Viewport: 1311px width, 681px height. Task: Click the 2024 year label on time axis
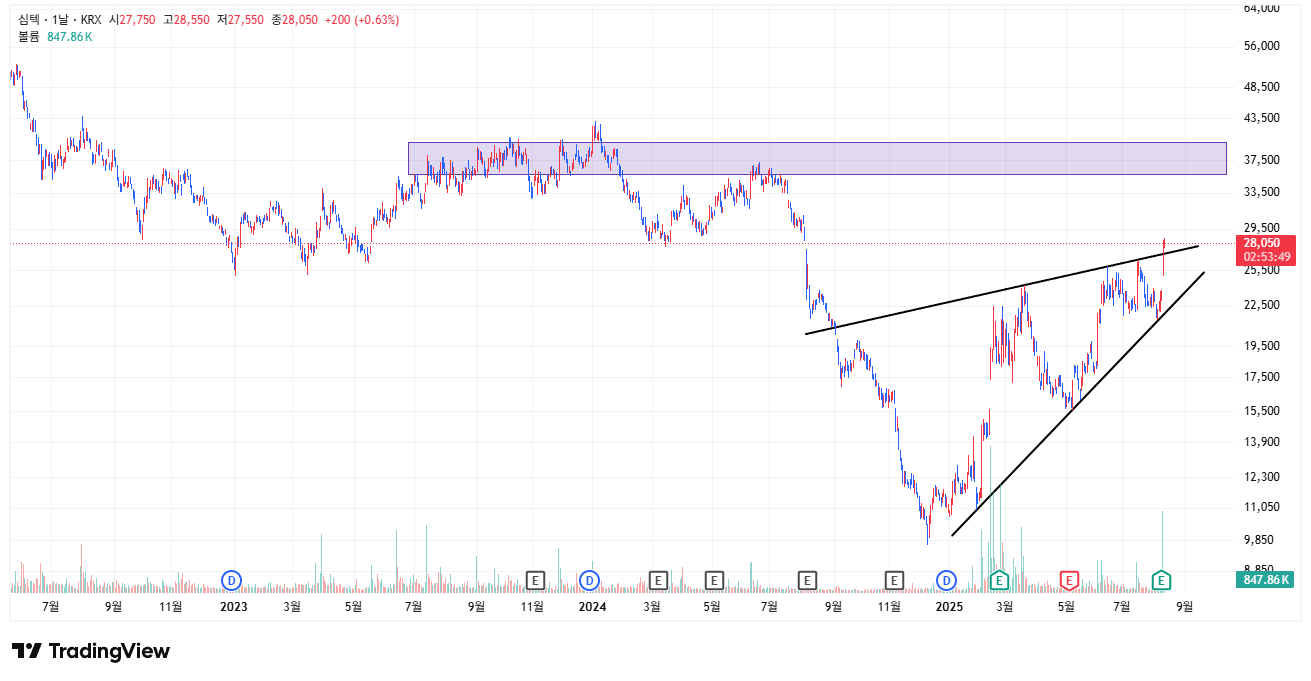[x=592, y=606]
